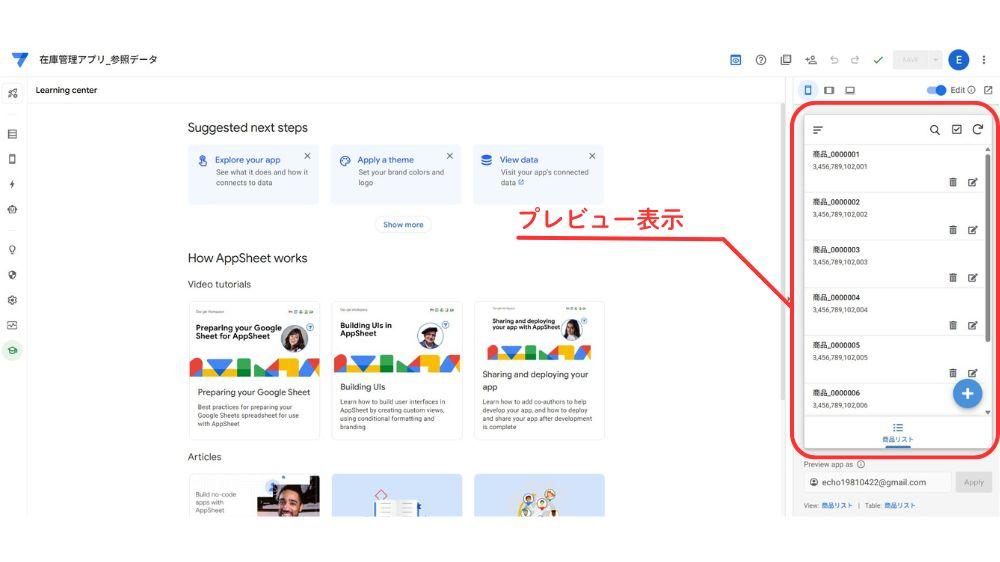Open the Save dropdown arrow
This screenshot has height=562, width=1000.
(935, 60)
